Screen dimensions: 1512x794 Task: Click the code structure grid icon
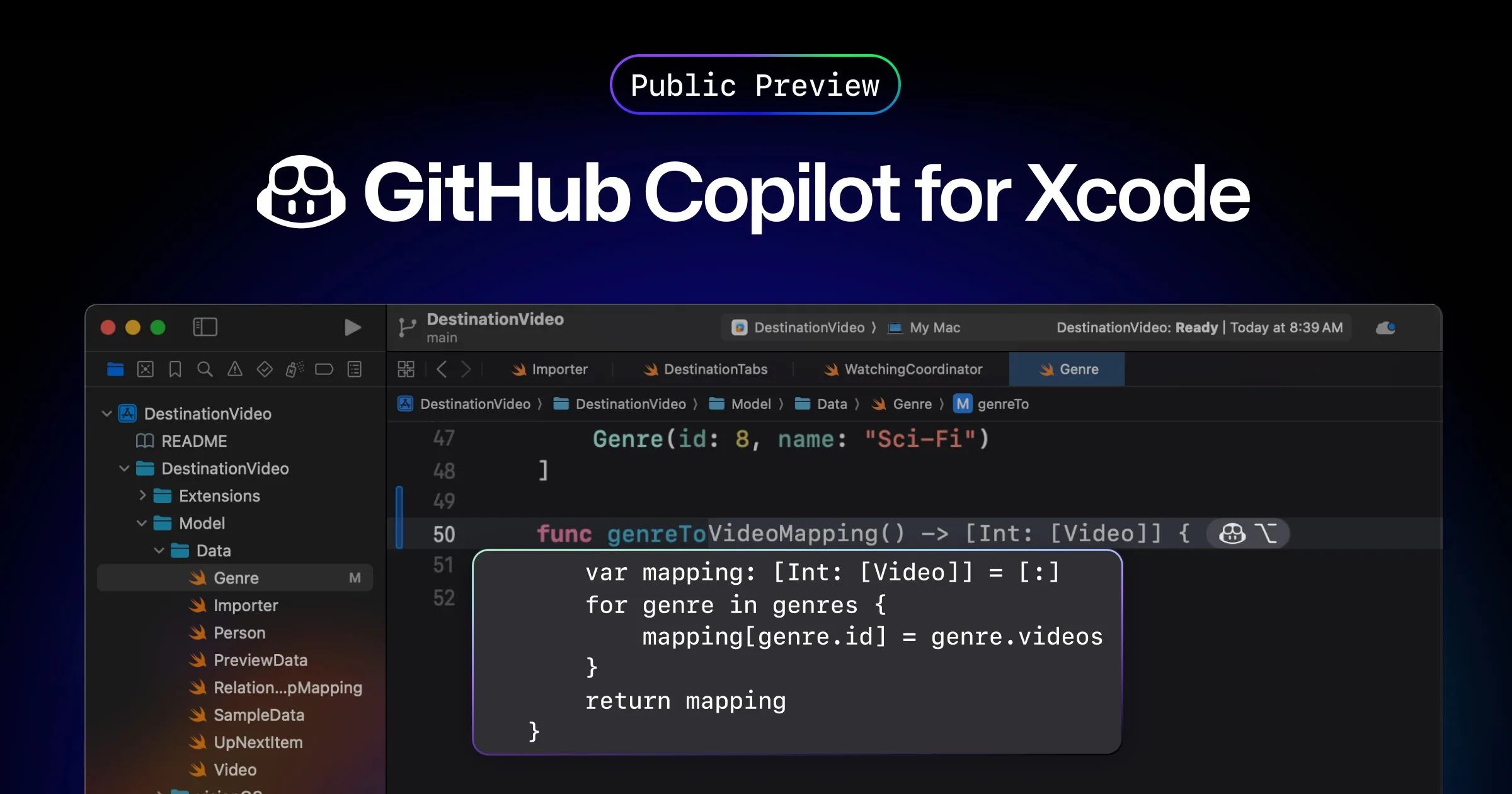click(x=407, y=369)
